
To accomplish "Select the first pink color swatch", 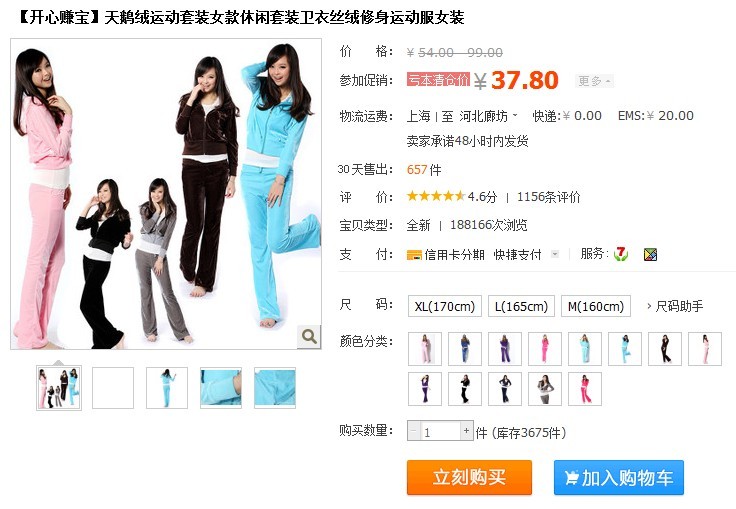I will [425, 348].
